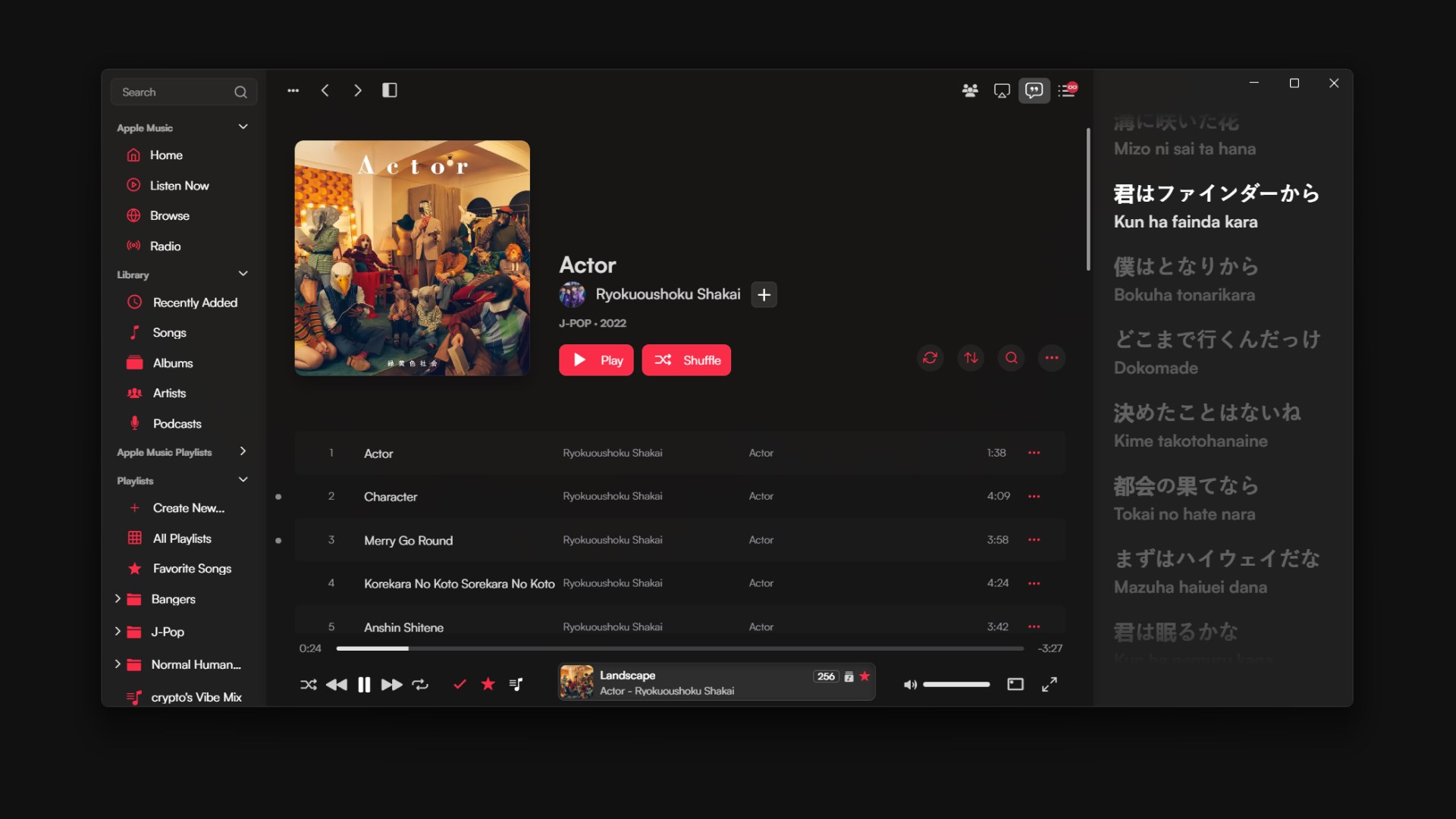
Task: Open the search icon on the album page
Action: click(1011, 357)
